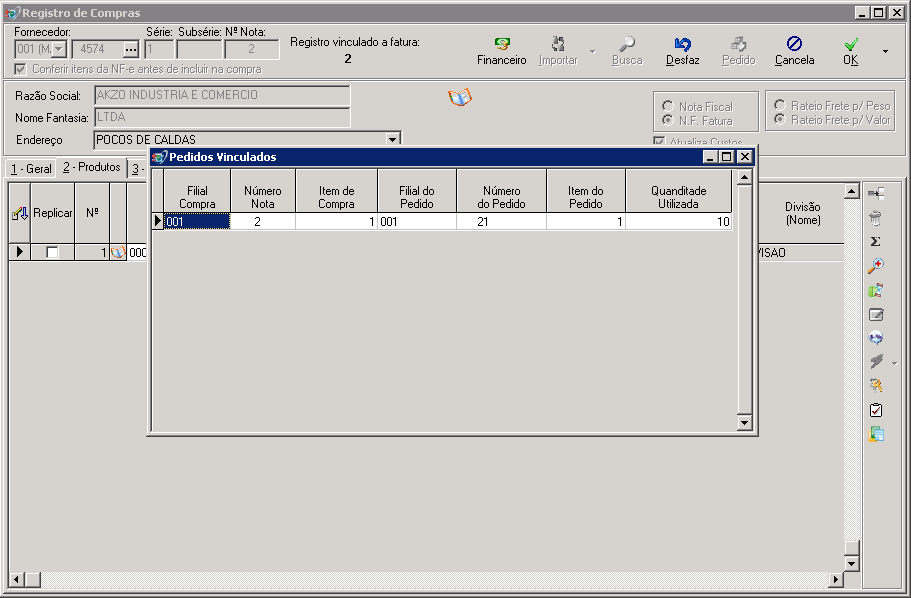The image size is (911, 598).
Task: Select Rateio Frete p/ Peso option
Action: pos(780,105)
